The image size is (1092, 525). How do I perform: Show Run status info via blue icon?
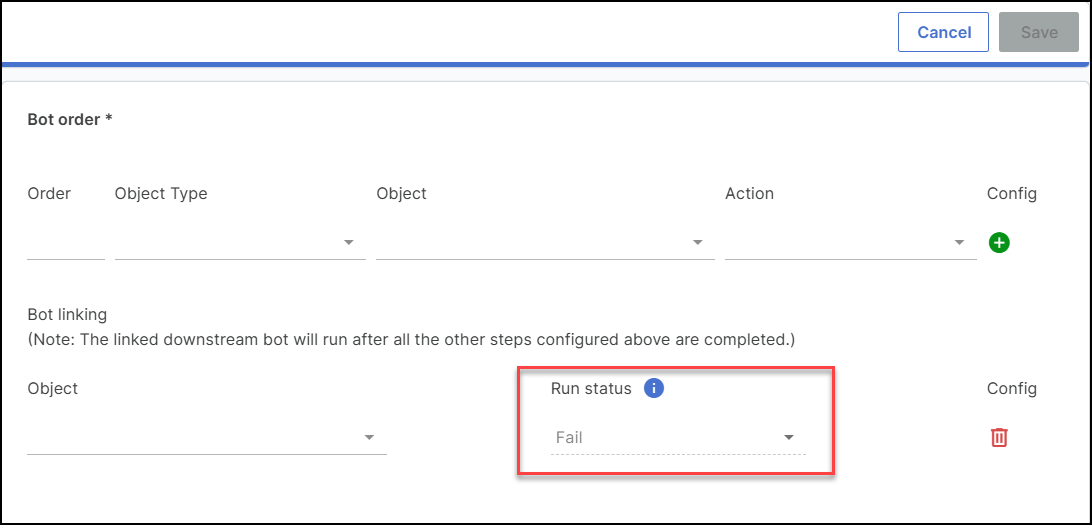[653, 389]
